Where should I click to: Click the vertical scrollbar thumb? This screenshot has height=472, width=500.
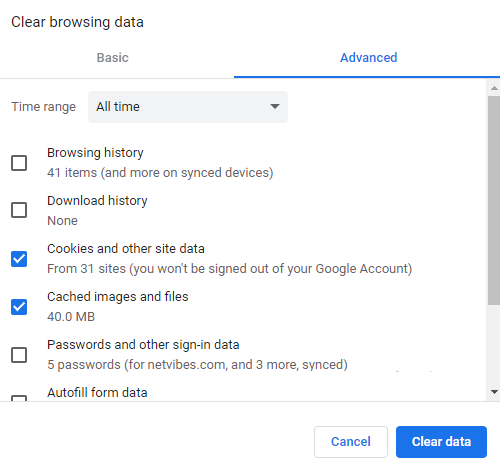pos(494,200)
